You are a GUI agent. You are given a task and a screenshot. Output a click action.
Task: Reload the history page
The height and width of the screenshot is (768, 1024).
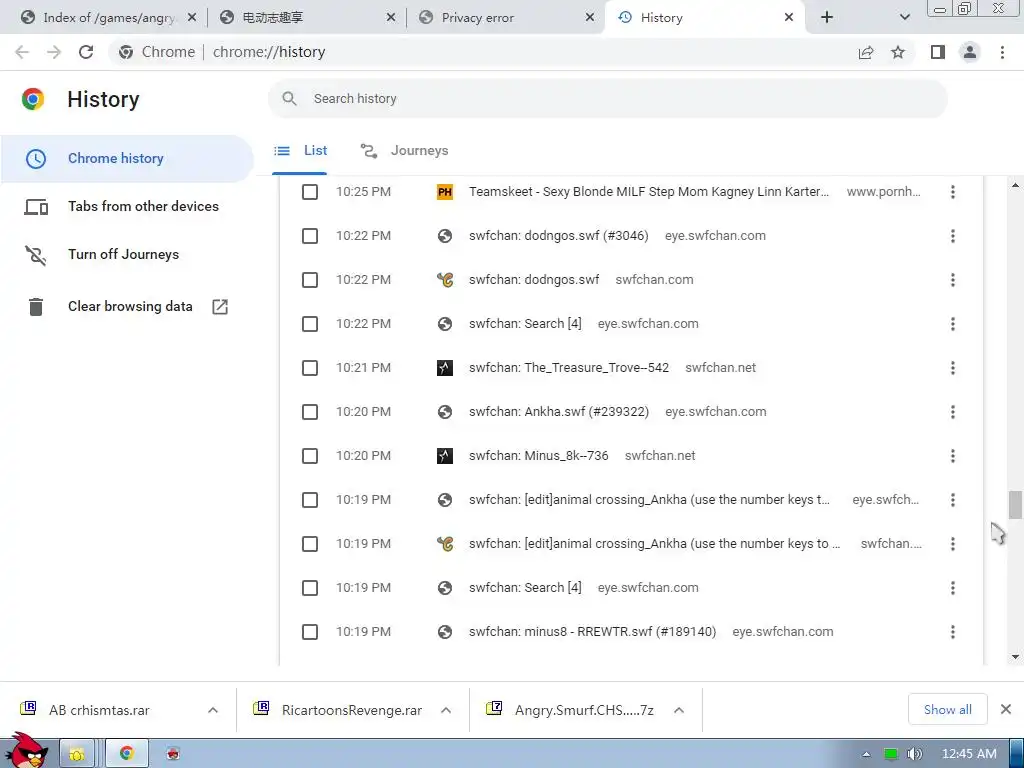pyautogui.click(x=86, y=52)
